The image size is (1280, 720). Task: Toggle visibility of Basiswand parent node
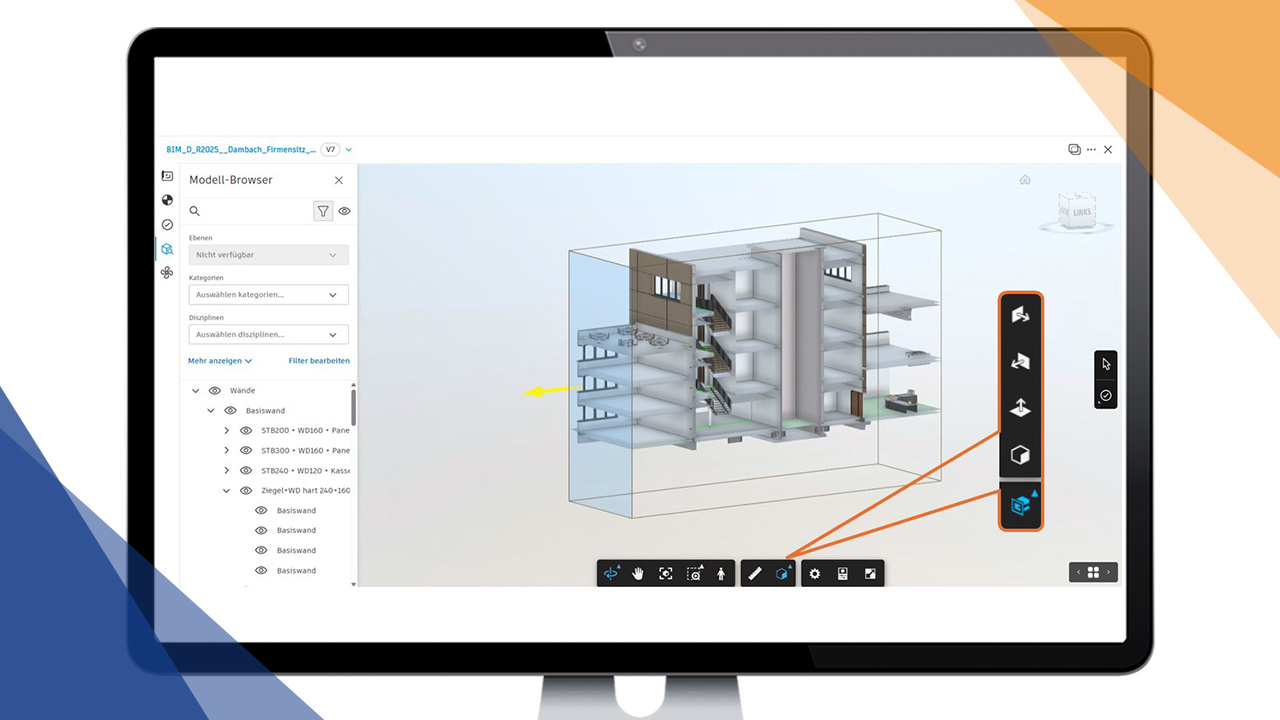click(x=230, y=411)
